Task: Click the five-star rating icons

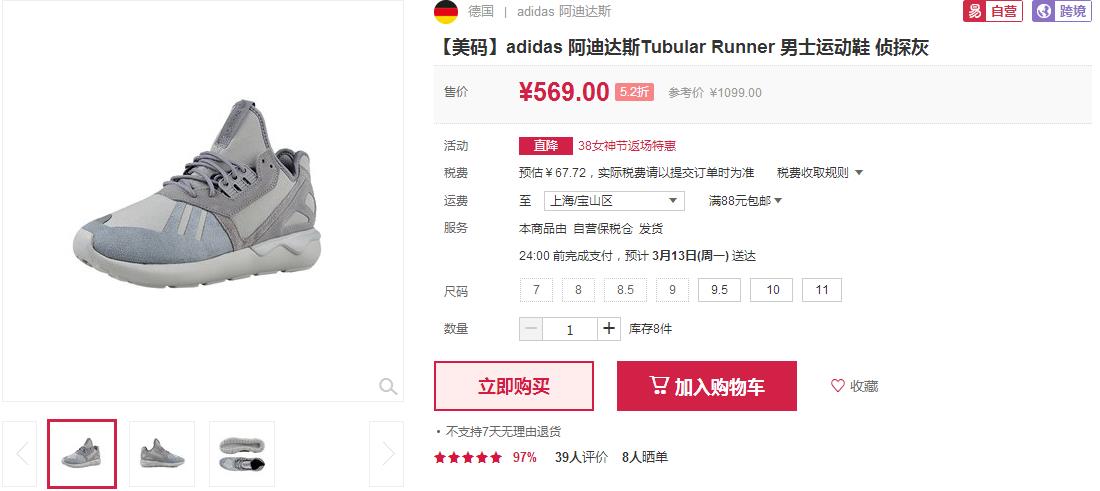Action: (x=468, y=458)
